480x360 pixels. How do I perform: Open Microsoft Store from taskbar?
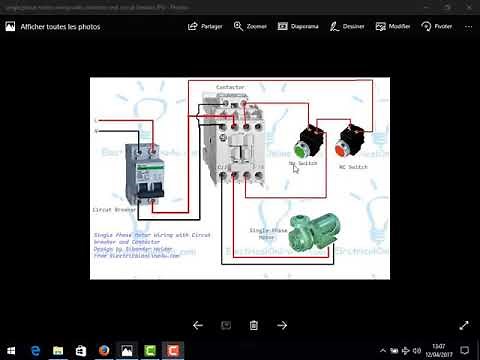pyautogui.click(x=81, y=351)
